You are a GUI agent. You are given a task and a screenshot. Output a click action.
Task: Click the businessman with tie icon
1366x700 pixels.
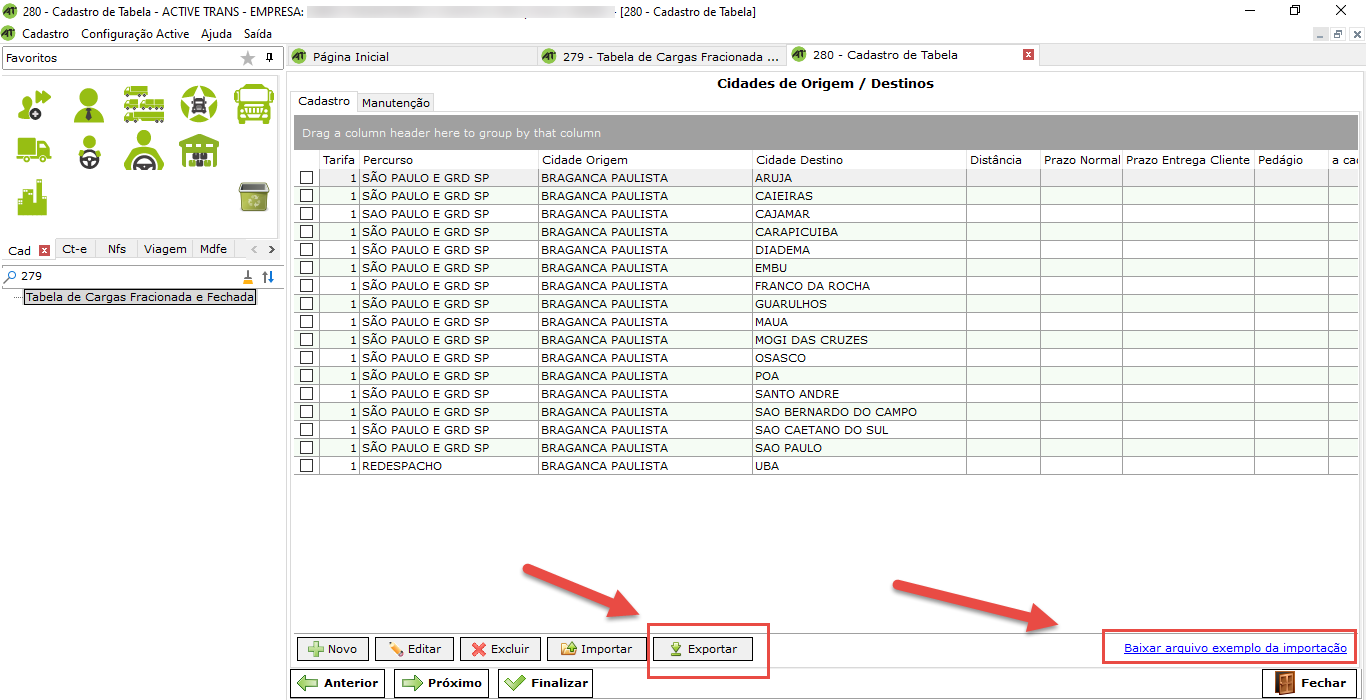click(x=88, y=103)
